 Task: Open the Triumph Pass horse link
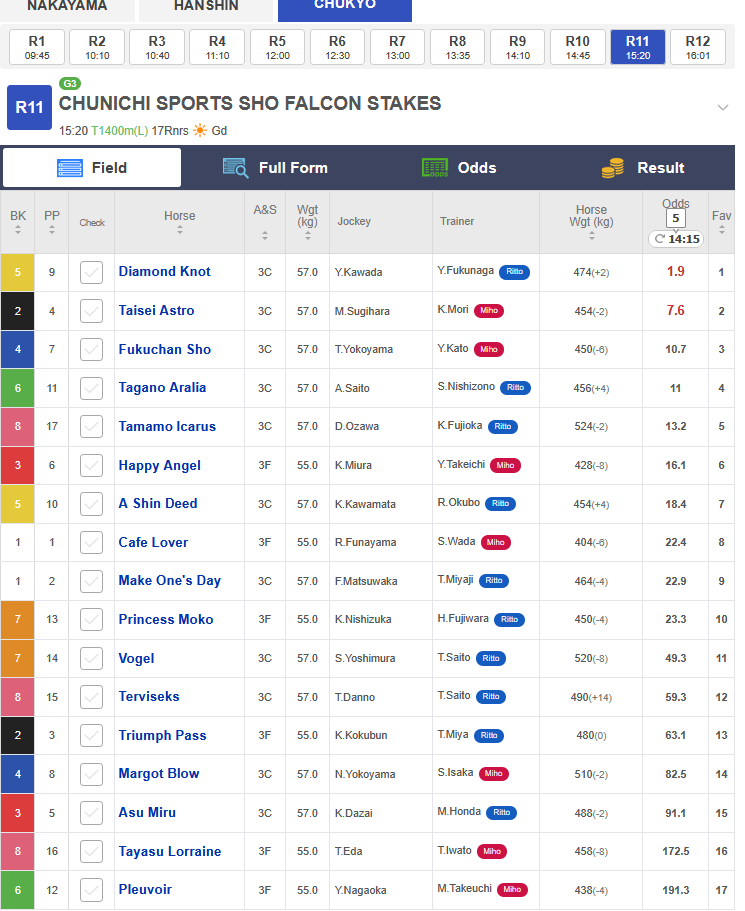[x=162, y=736]
